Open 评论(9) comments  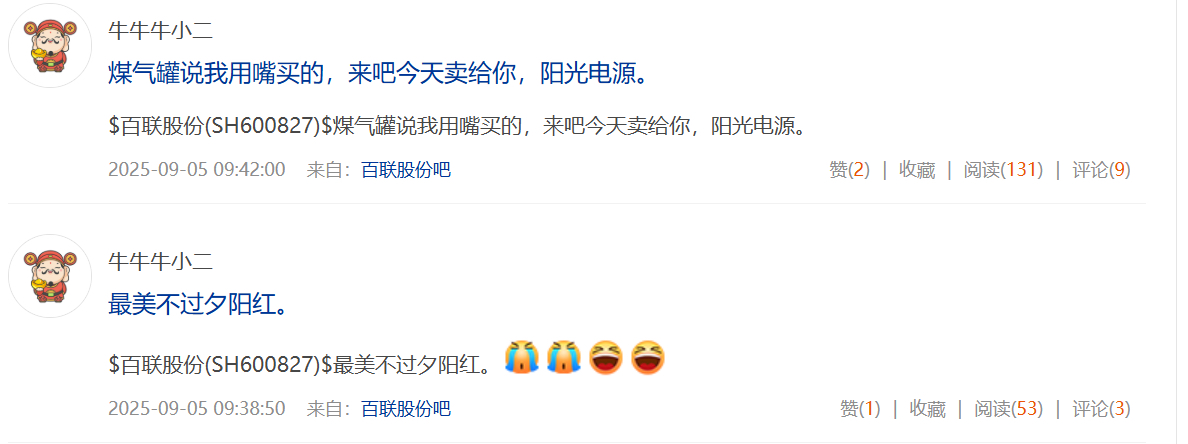pyautogui.click(x=1101, y=170)
